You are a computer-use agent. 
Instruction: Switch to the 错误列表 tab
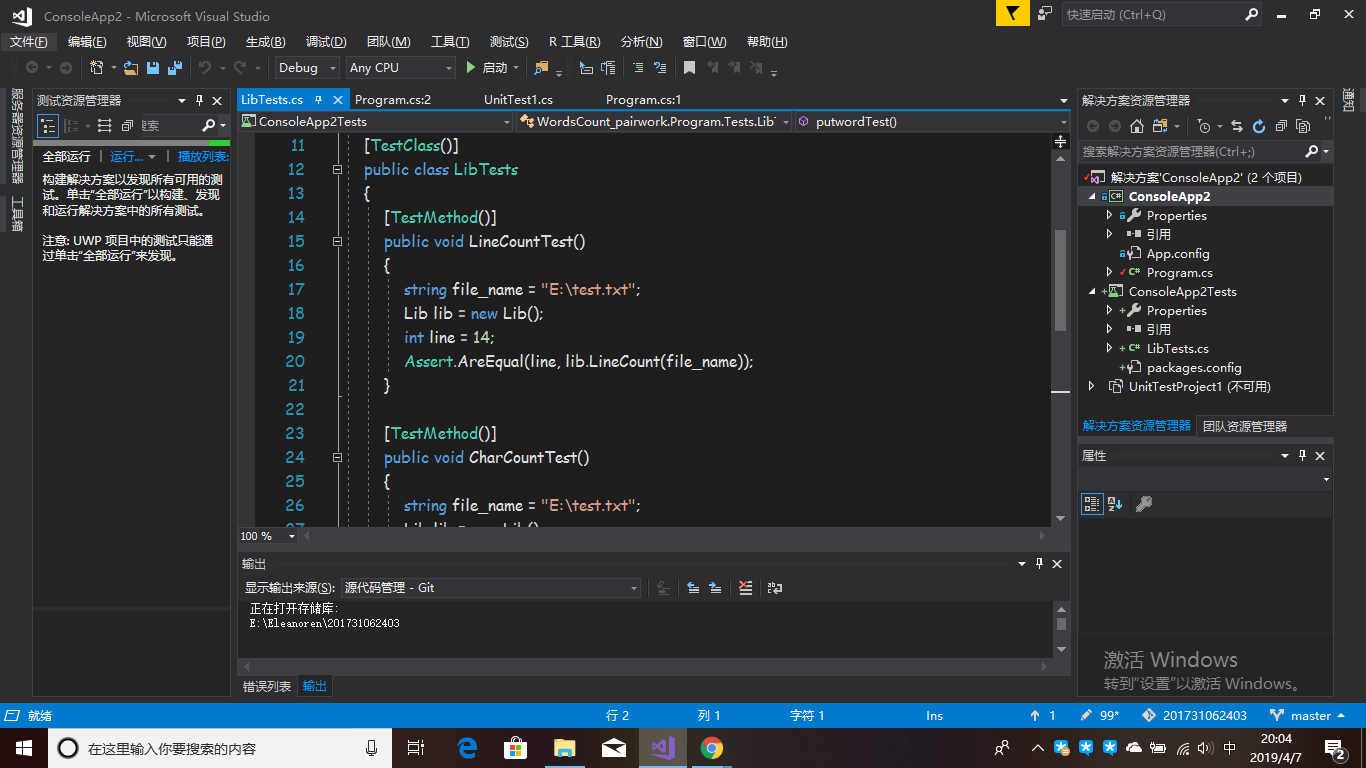267,686
